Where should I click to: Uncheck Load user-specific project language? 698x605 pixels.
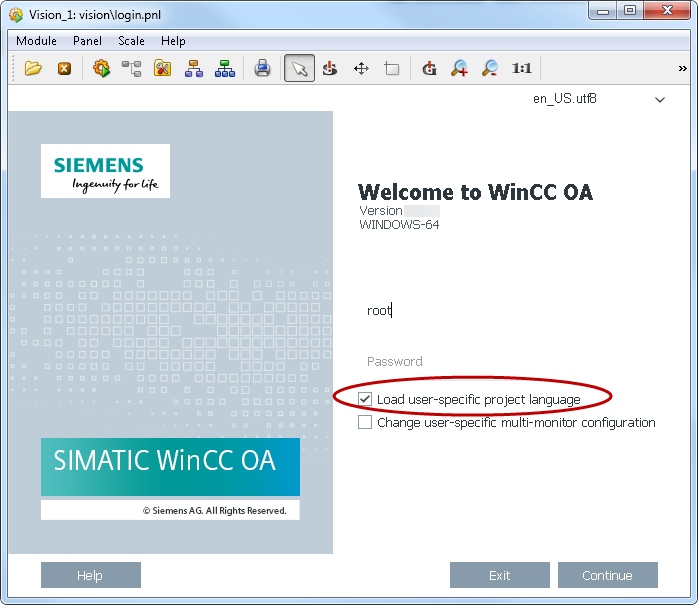click(x=365, y=400)
